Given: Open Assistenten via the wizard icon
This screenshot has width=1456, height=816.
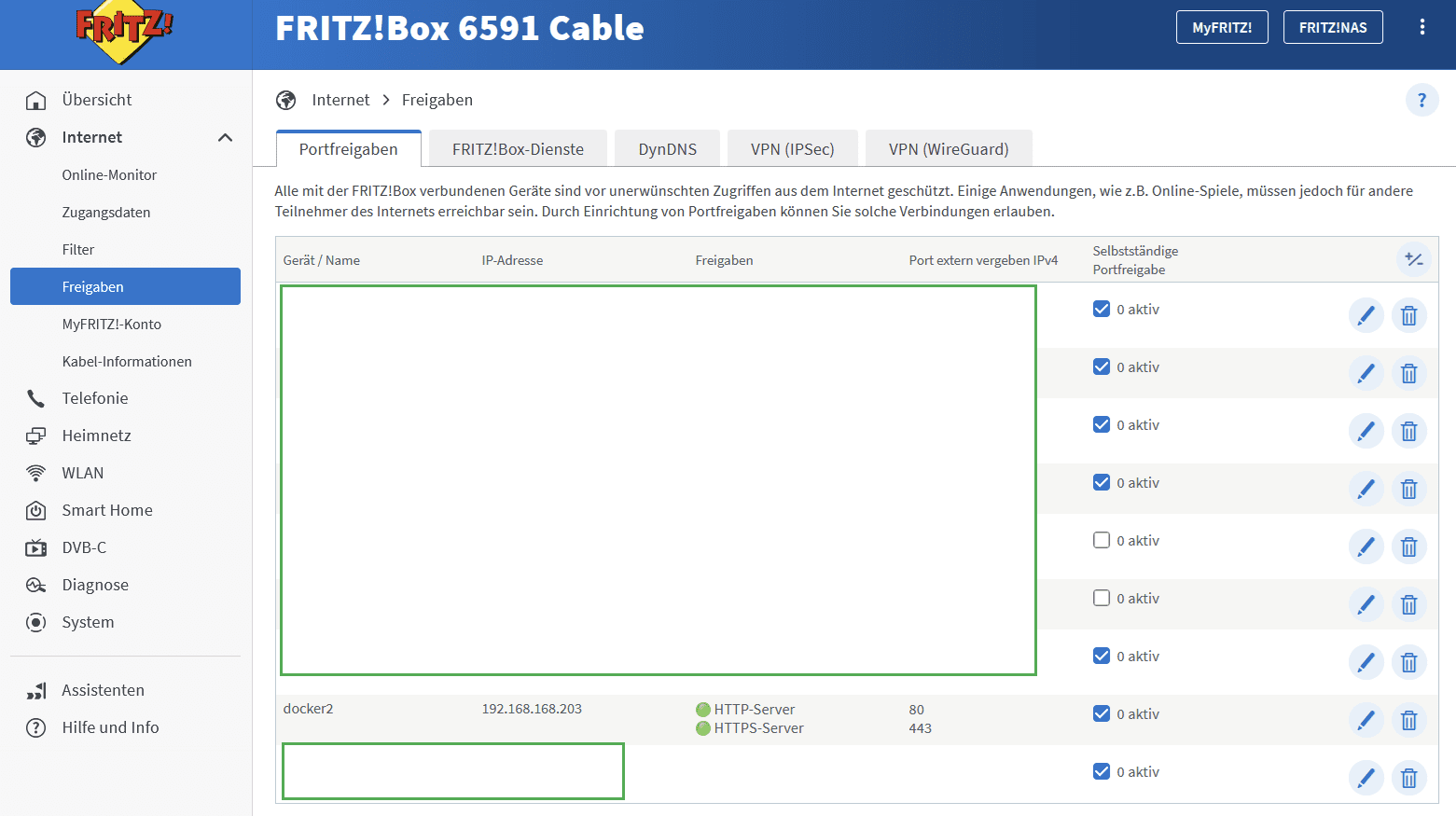Looking at the screenshot, I should pyautogui.click(x=35, y=690).
